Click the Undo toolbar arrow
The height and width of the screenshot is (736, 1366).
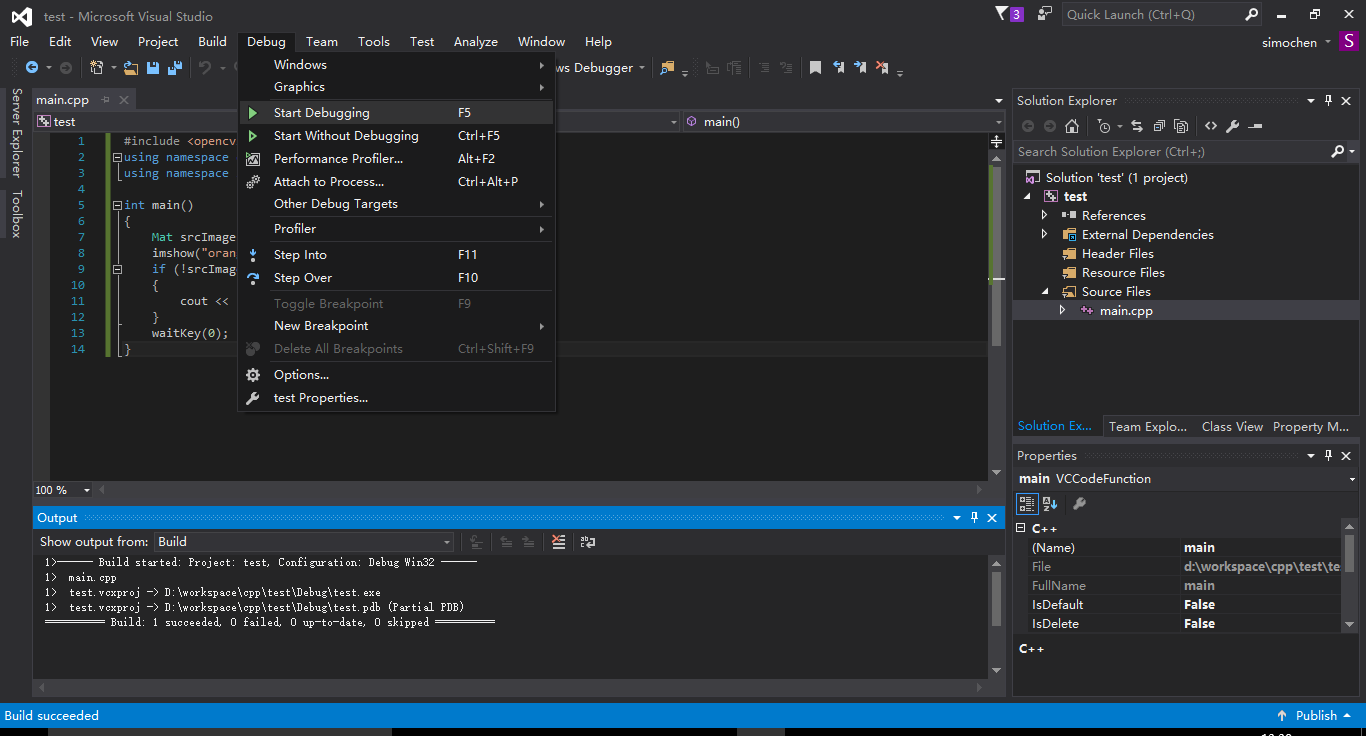[x=205, y=68]
